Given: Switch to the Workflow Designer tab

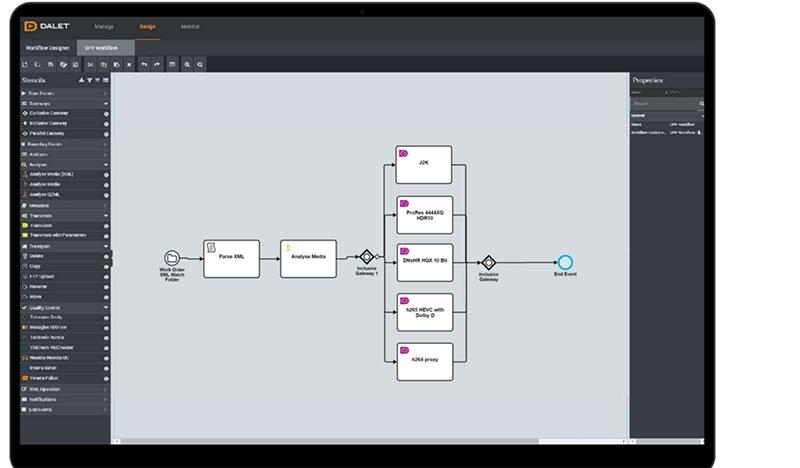Looking at the screenshot, I should [x=47, y=48].
